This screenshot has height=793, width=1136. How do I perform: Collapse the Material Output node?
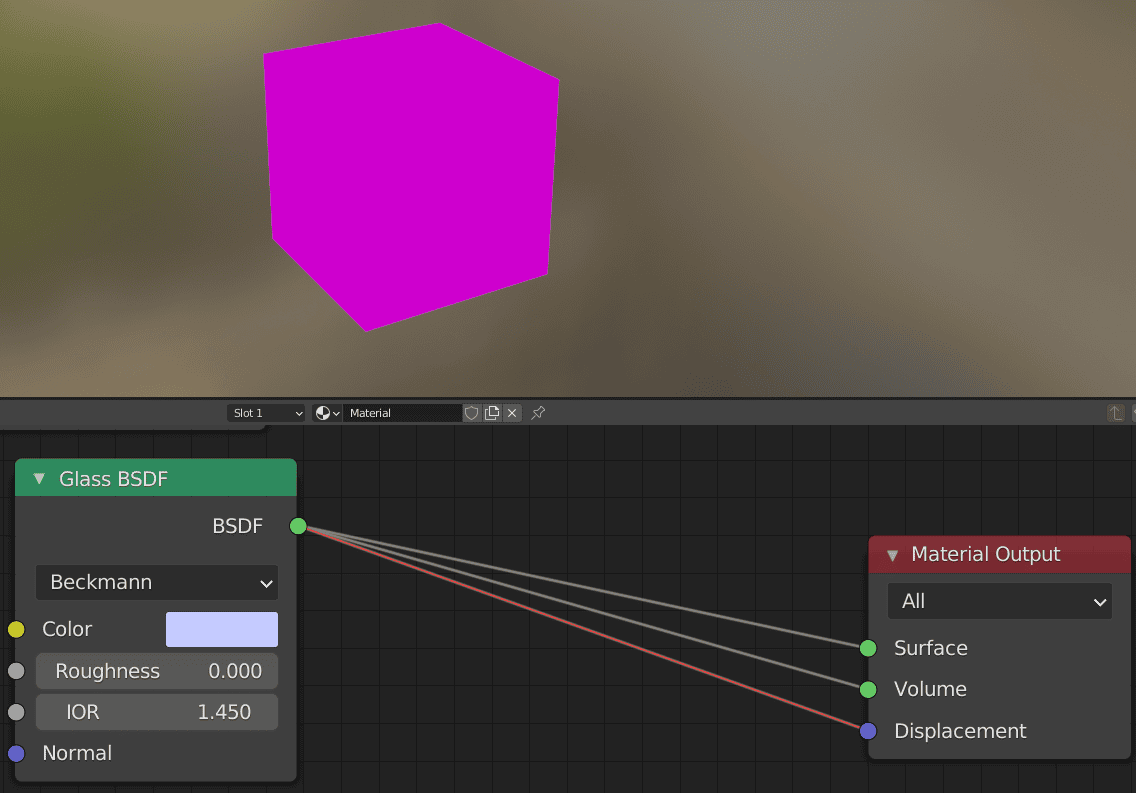pyautogui.click(x=890, y=554)
